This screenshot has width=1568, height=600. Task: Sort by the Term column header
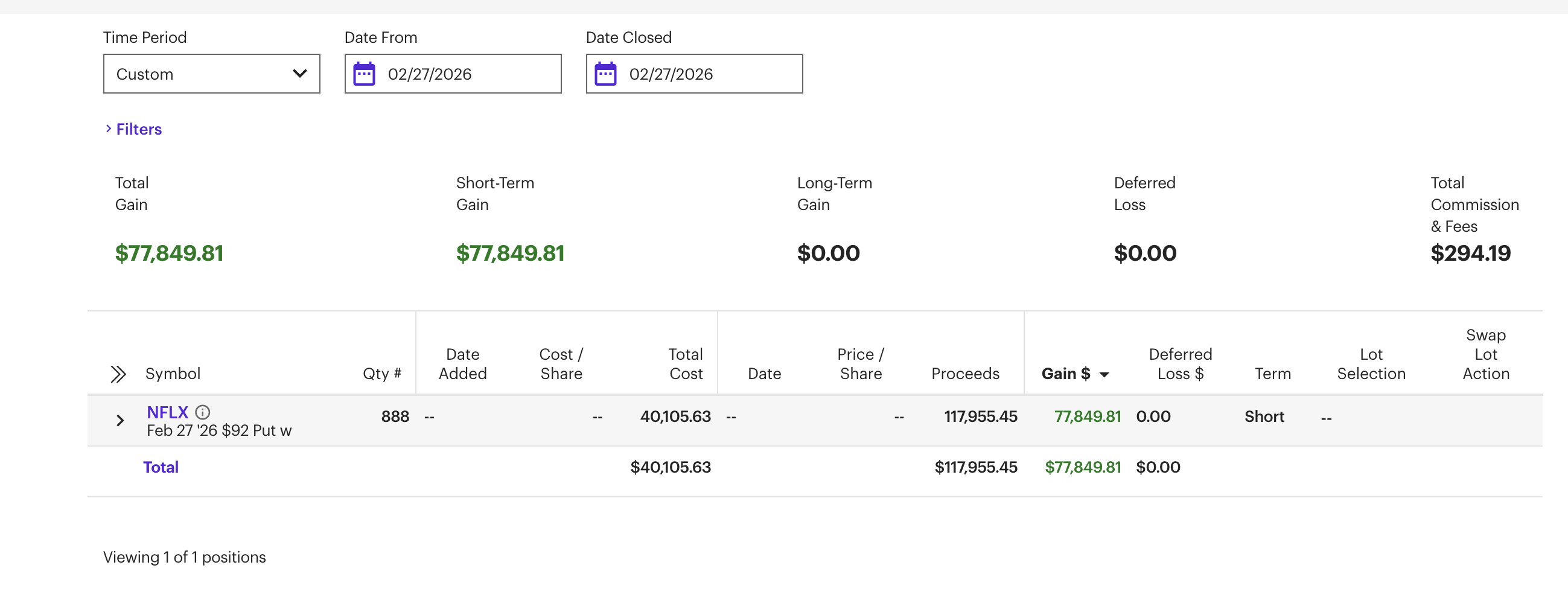pyautogui.click(x=1272, y=374)
